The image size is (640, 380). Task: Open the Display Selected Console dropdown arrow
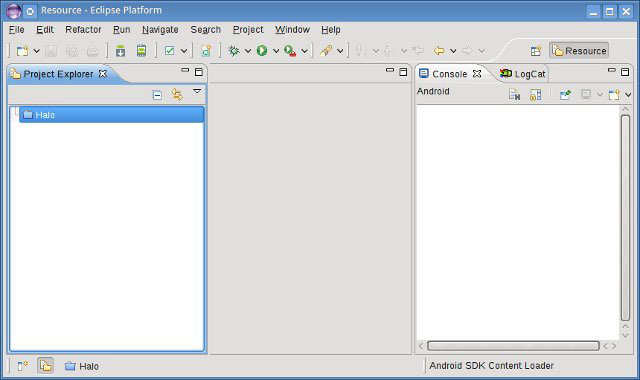[600, 95]
